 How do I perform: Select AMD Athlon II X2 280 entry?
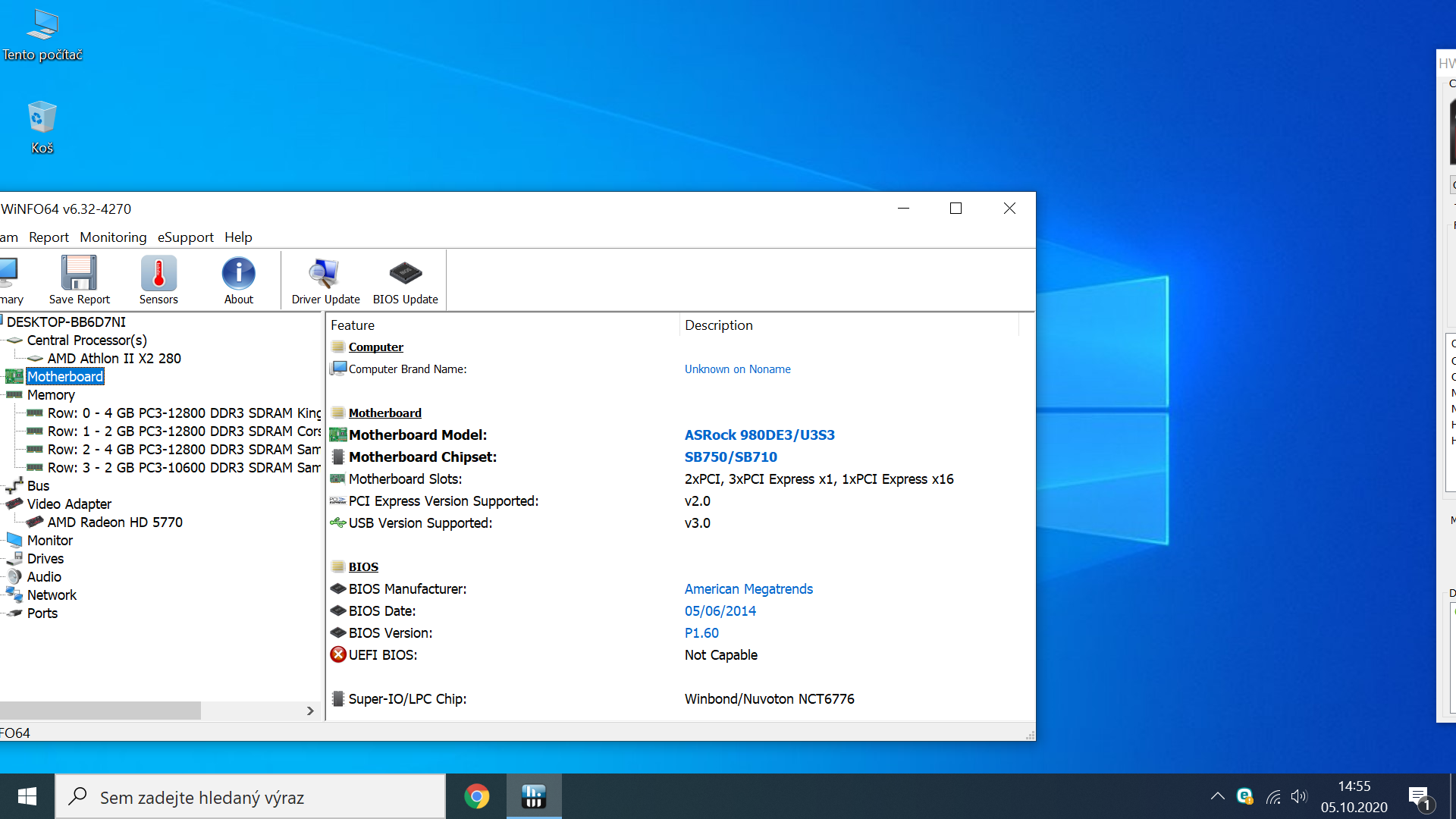pos(114,359)
